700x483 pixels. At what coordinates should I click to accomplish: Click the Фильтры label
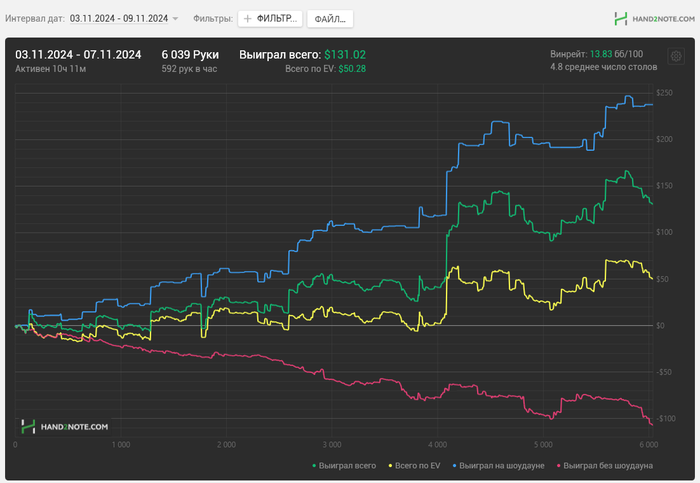click(x=213, y=19)
